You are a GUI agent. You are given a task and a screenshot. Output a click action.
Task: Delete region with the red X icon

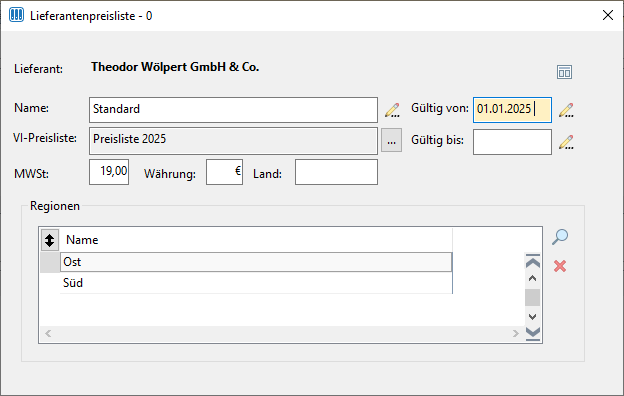pos(560,266)
